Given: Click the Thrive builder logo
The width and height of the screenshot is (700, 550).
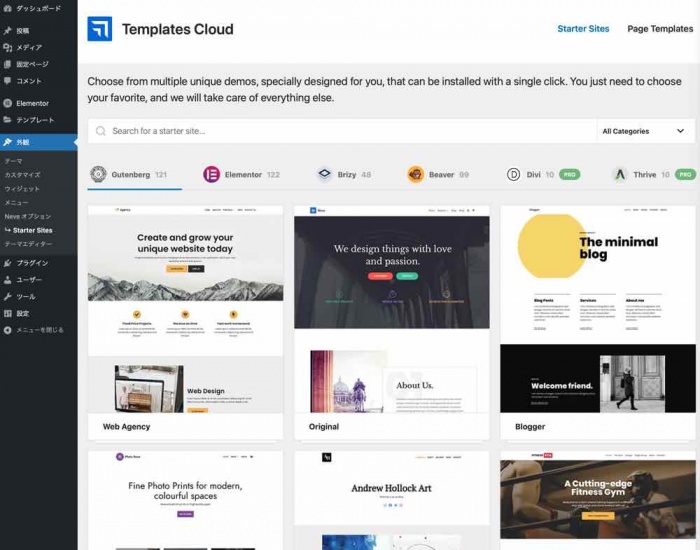Looking at the screenshot, I should (620, 174).
